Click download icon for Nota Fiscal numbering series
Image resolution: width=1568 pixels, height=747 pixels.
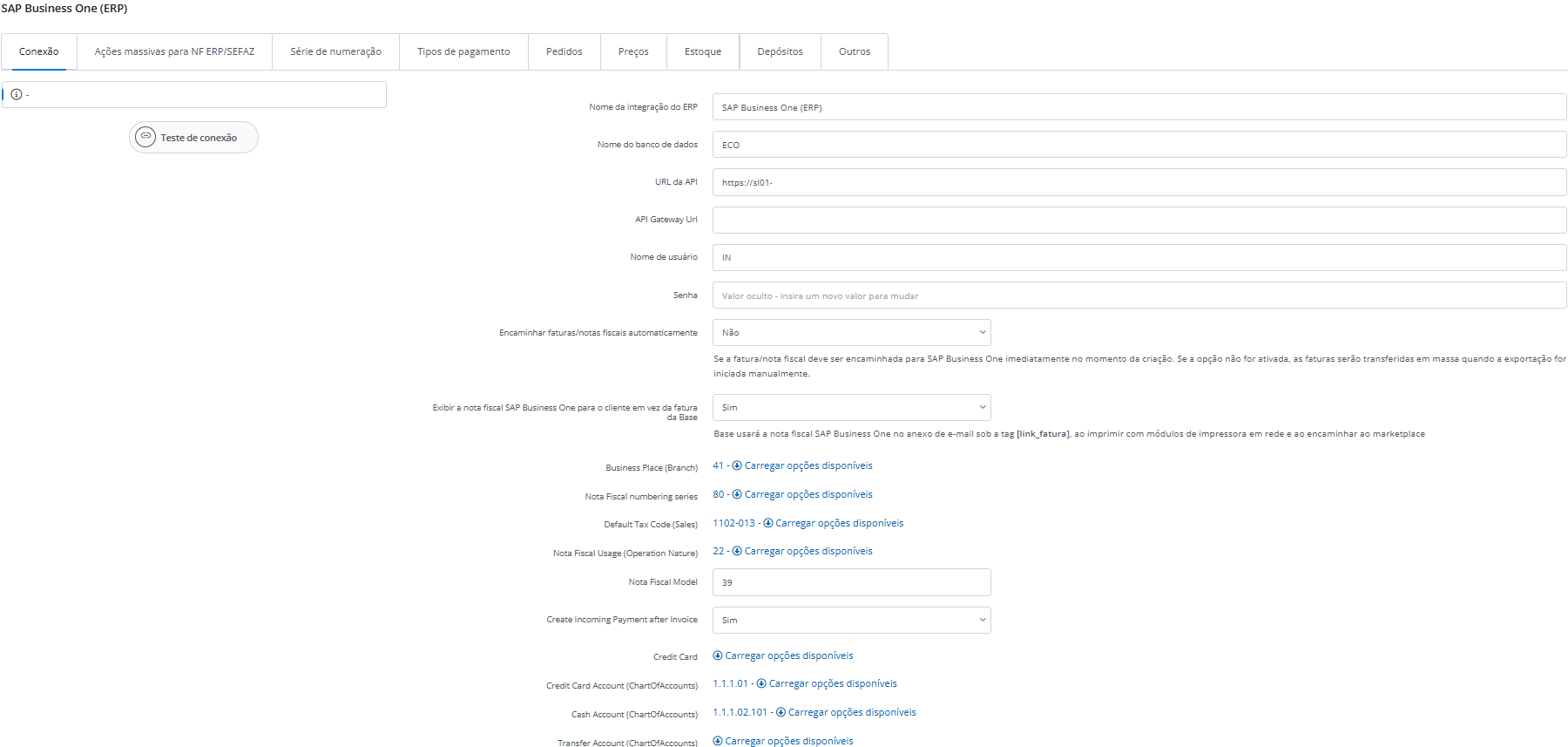point(737,494)
